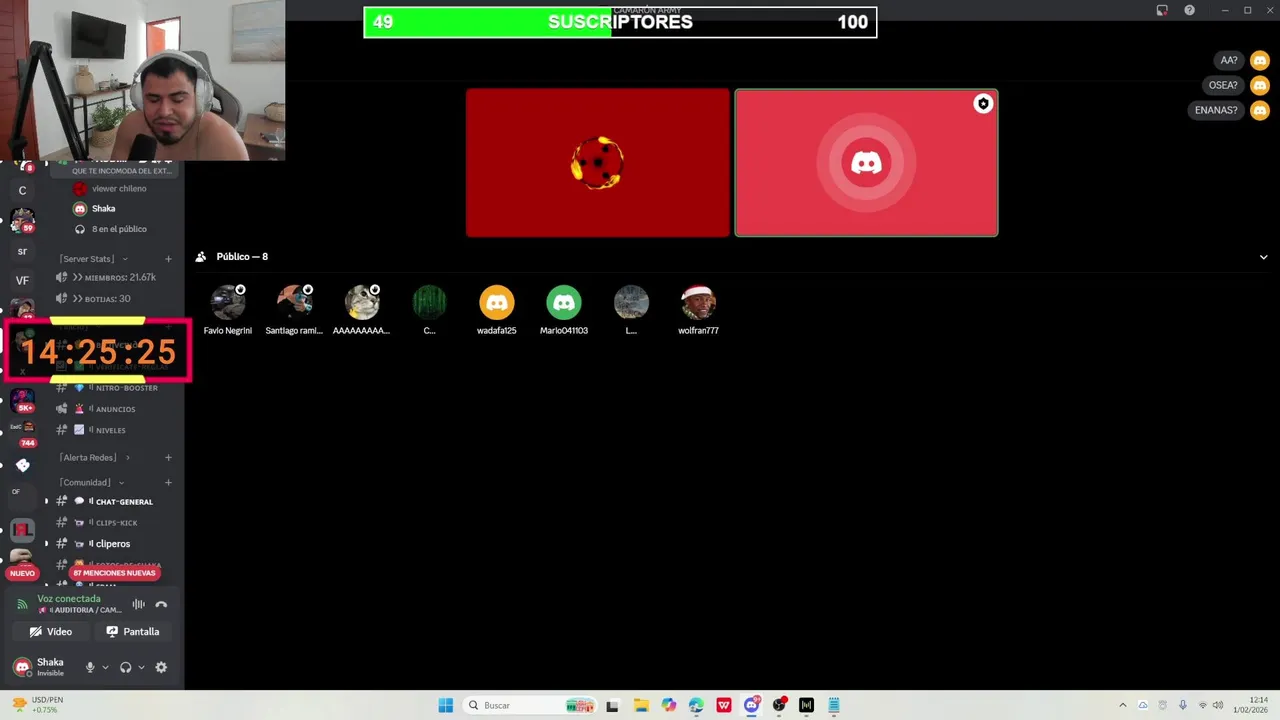1280x720 pixels.
Task: Open the server showing 59 notifications
Action: (22, 220)
